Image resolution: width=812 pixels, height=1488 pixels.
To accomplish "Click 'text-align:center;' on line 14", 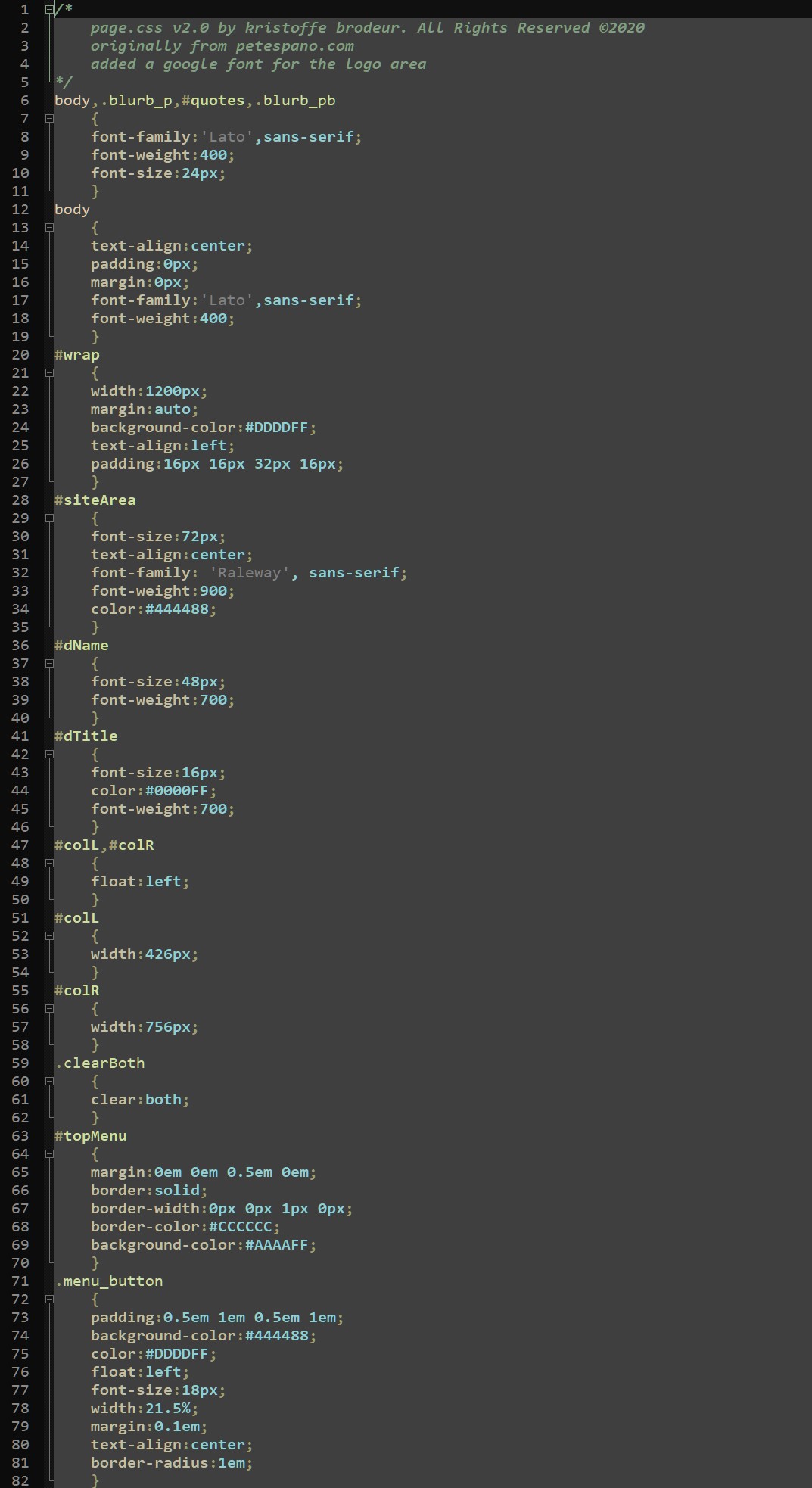I will [x=172, y=246].
